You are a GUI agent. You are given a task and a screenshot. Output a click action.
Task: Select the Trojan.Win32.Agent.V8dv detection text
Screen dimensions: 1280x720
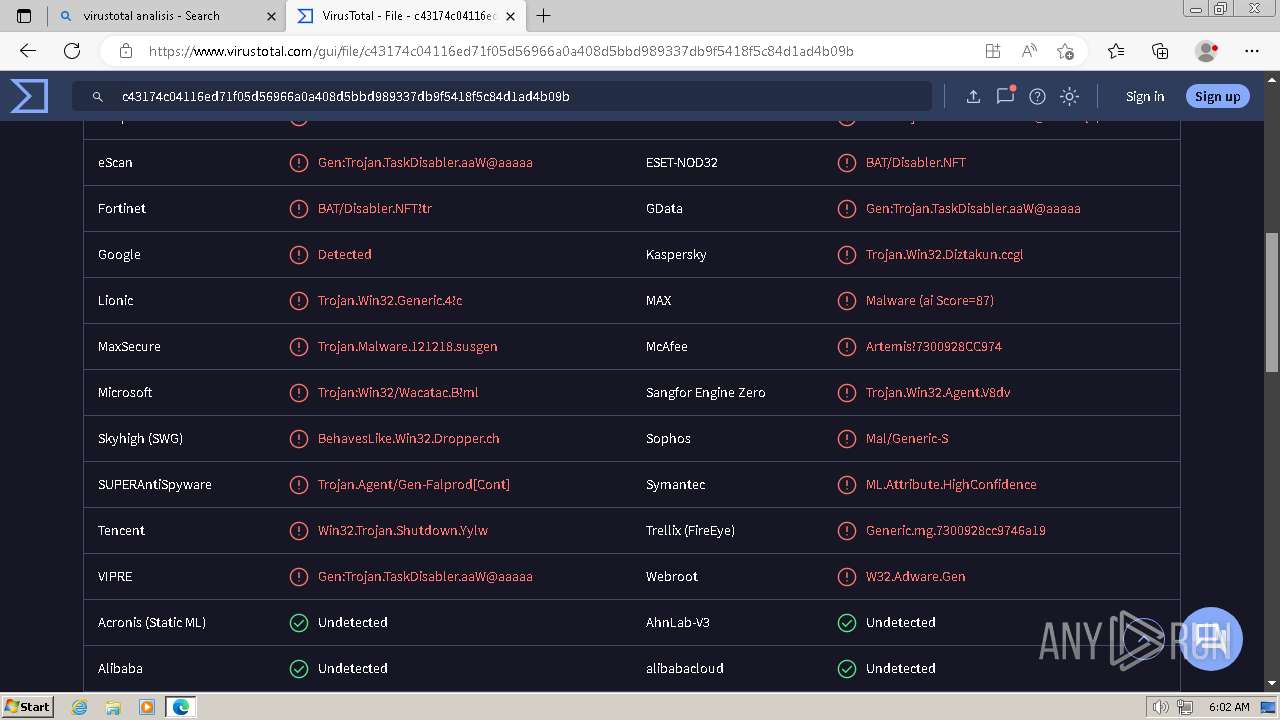pos(938,392)
